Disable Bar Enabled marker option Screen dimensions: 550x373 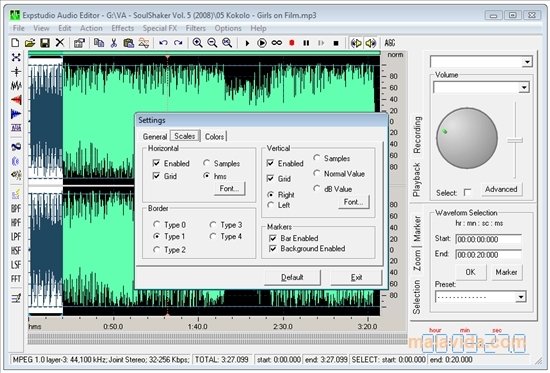click(x=273, y=238)
